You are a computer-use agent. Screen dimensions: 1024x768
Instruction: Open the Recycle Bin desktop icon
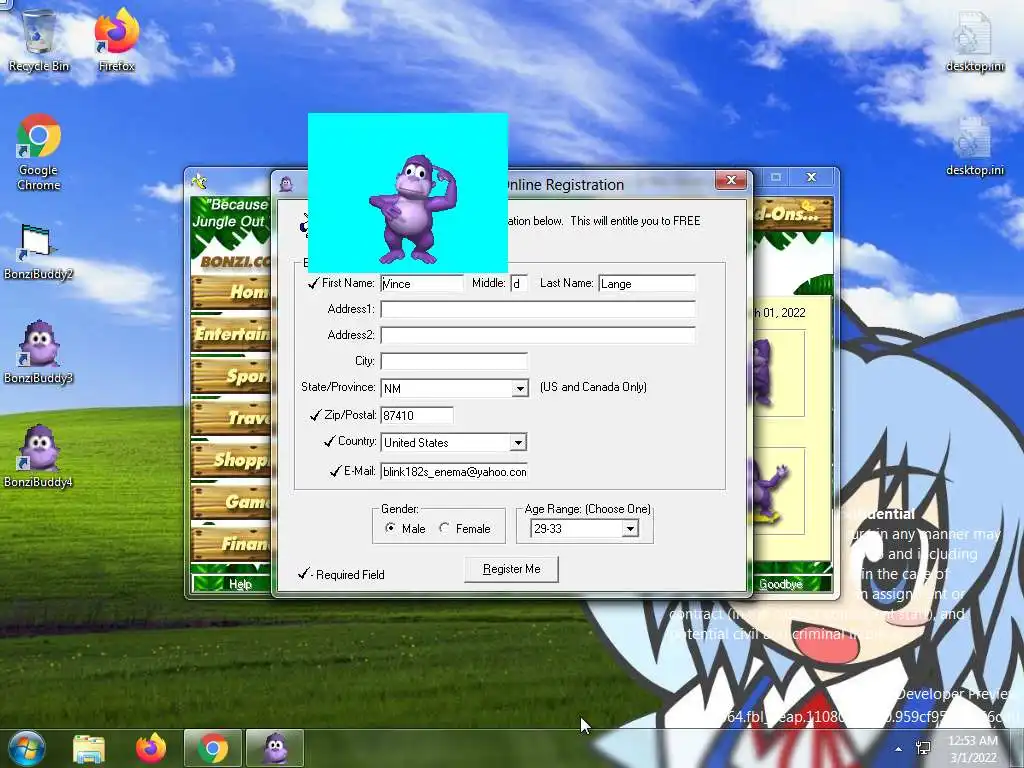point(39,40)
